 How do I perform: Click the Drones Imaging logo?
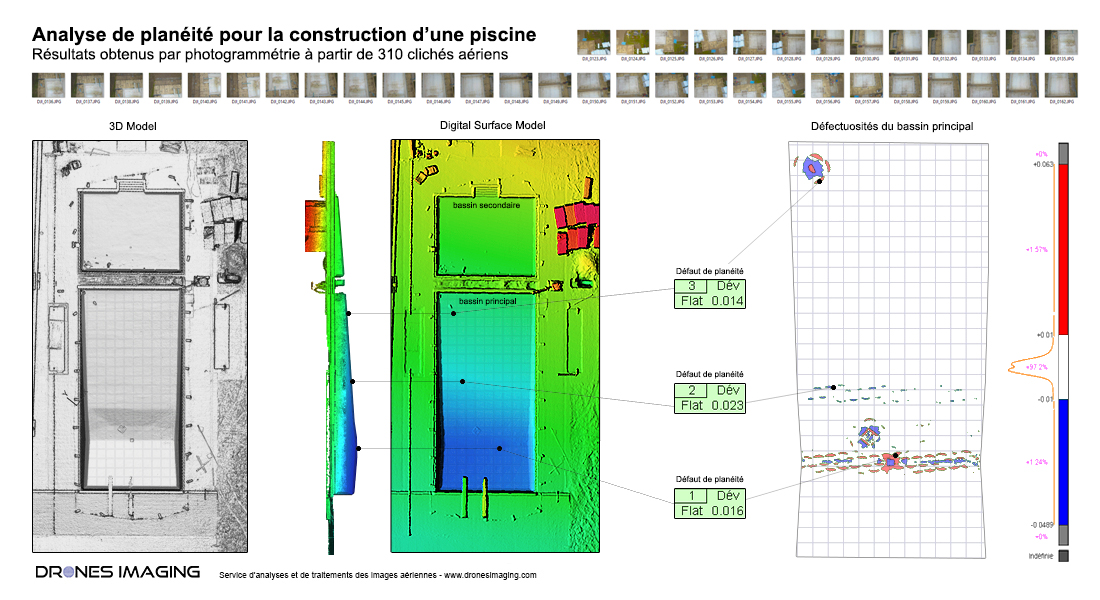point(118,572)
